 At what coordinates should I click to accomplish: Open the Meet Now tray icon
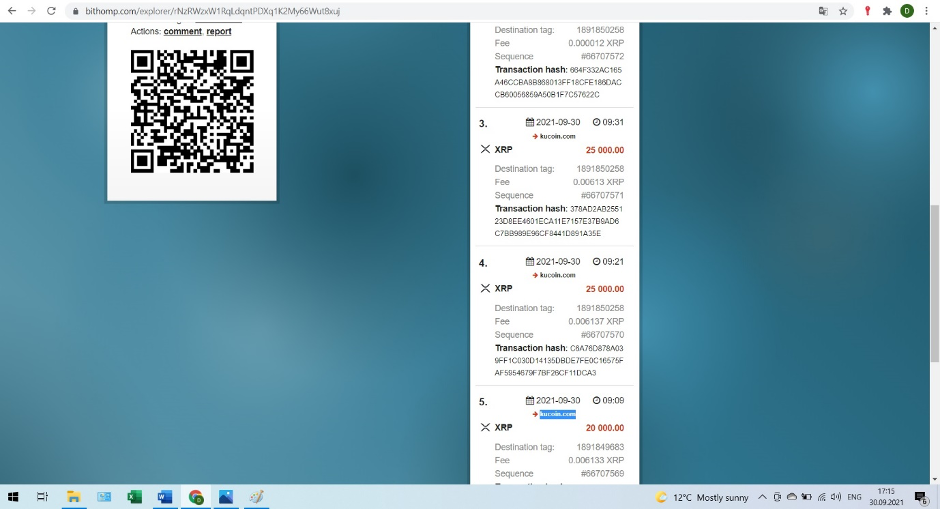tap(777, 497)
